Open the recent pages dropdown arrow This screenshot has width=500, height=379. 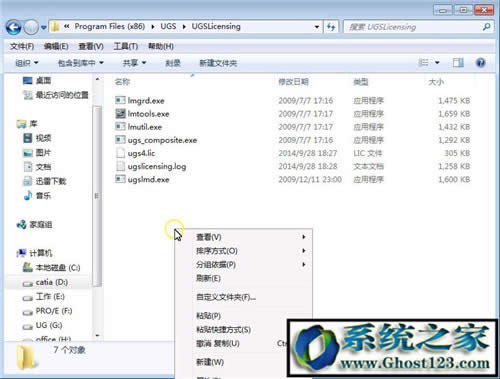(x=44, y=28)
